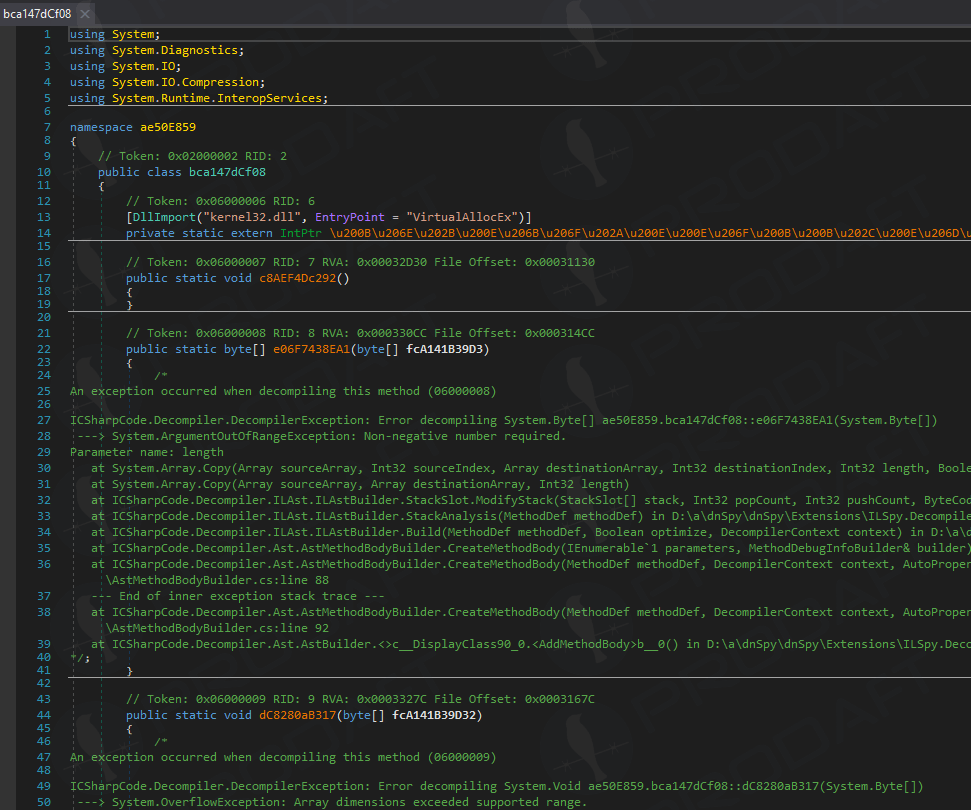Click the 'System.IO.Compression' namespace reference
Screen dimensions: 971x810
point(188,82)
